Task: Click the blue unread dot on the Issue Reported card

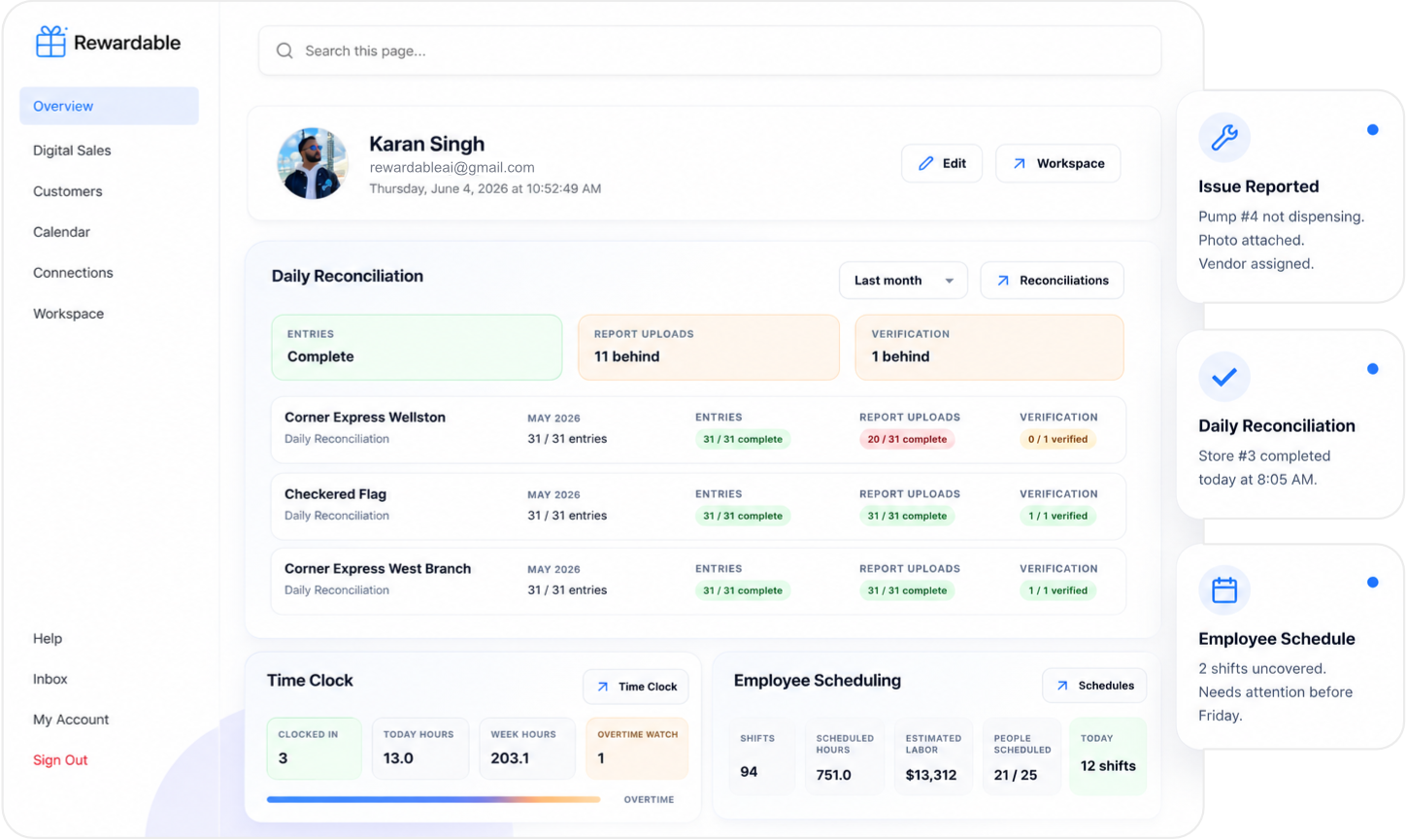Action: (1372, 129)
